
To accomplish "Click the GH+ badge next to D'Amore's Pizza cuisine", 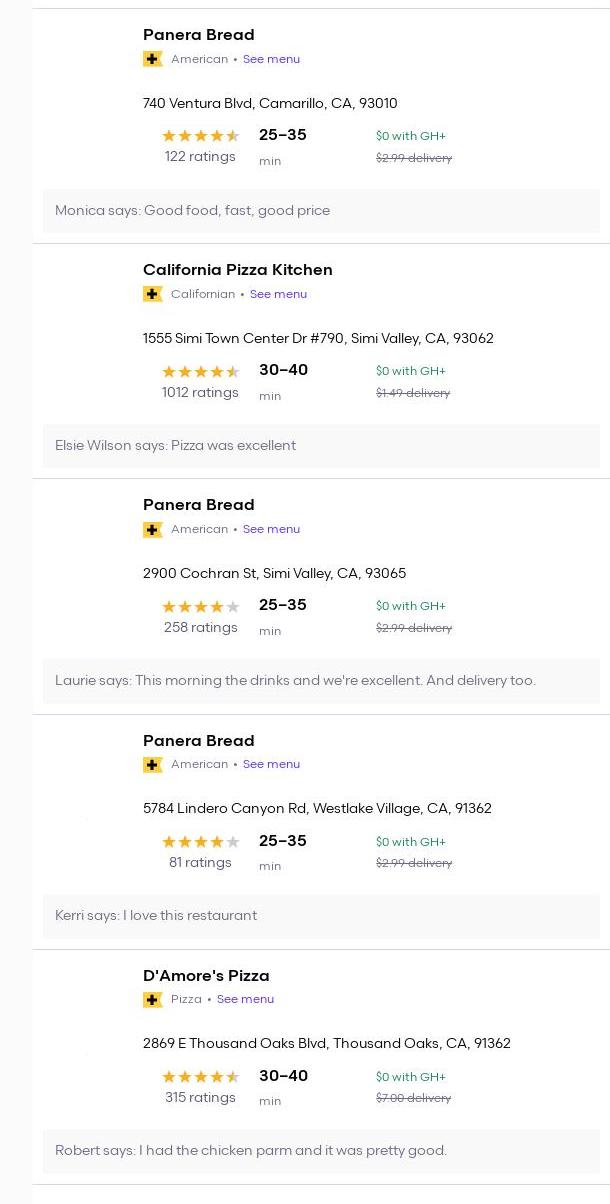I will (153, 999).
